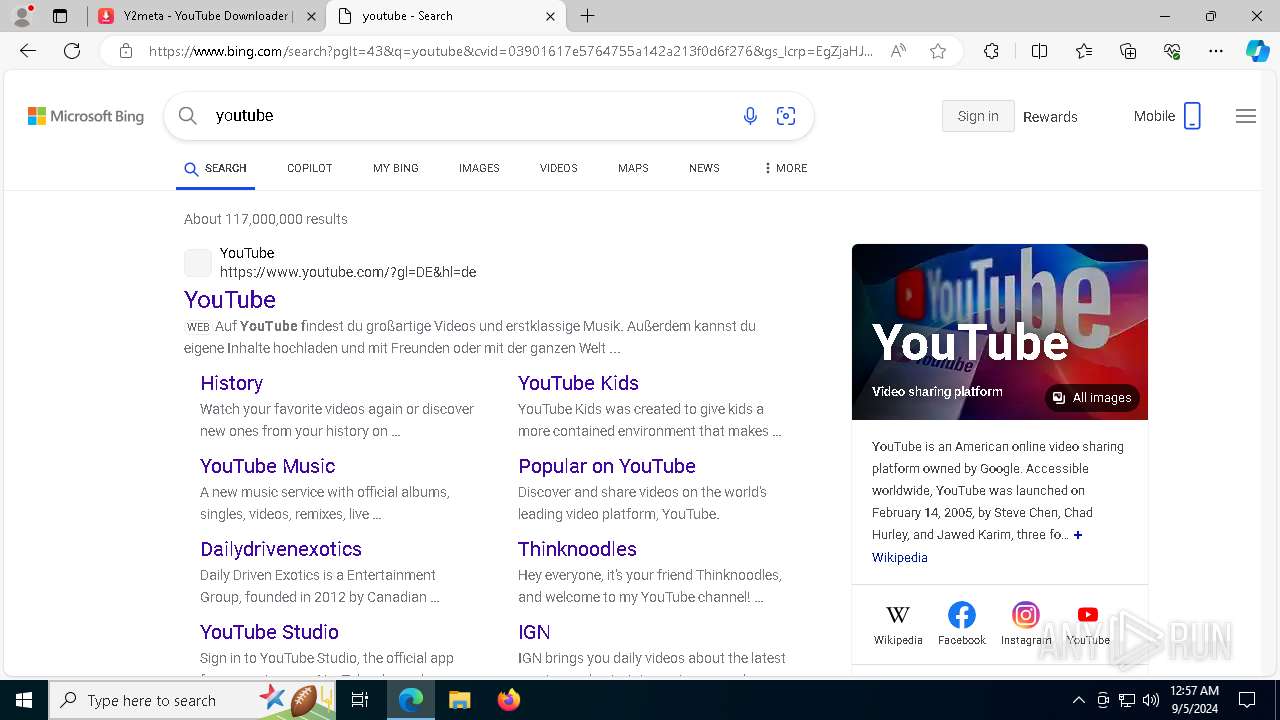Expand the MORE search categories

click(785, 168)
